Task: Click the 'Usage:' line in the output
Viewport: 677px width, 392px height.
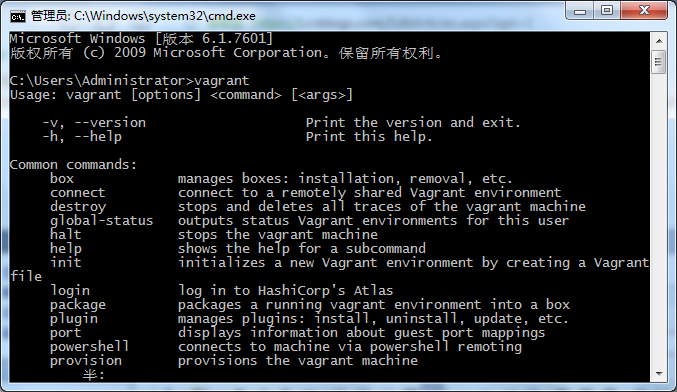Action: click(x=181, y=95)
